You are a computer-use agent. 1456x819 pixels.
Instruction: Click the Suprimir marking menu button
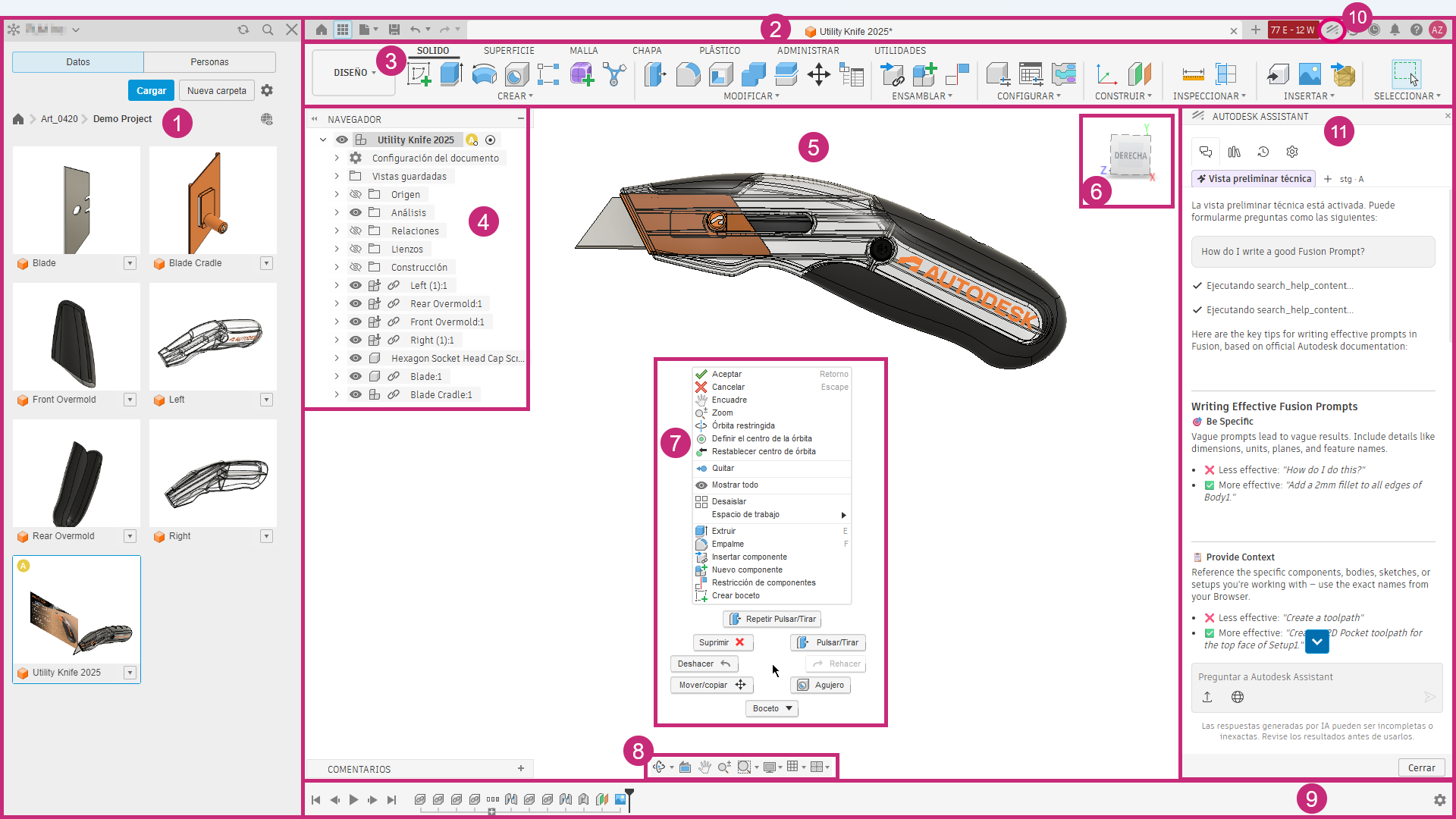click(x=723, y=642)
